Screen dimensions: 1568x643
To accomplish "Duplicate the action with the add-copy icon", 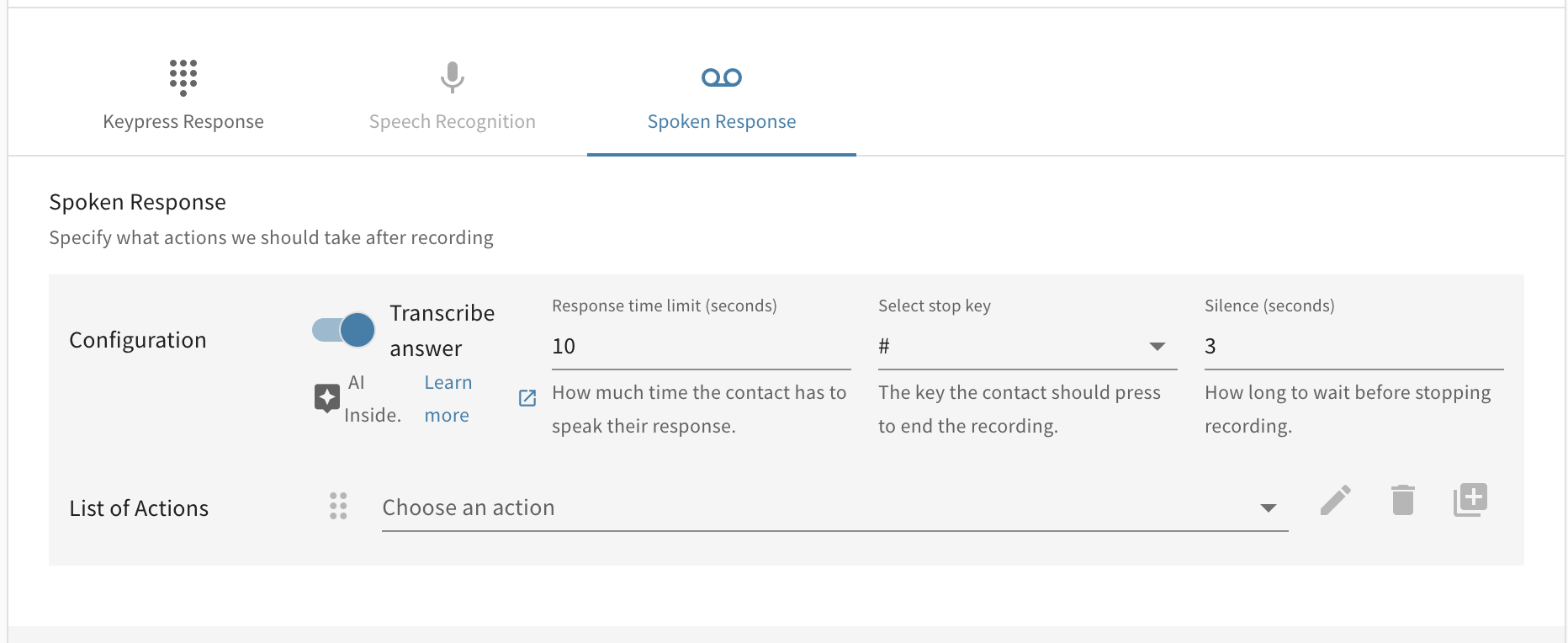I will 1470,500.
